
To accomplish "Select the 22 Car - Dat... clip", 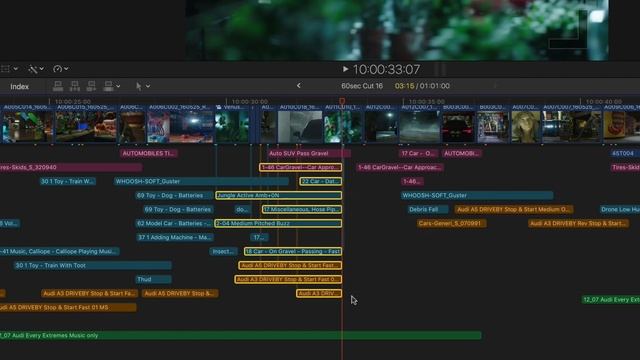I will [320, 181].
